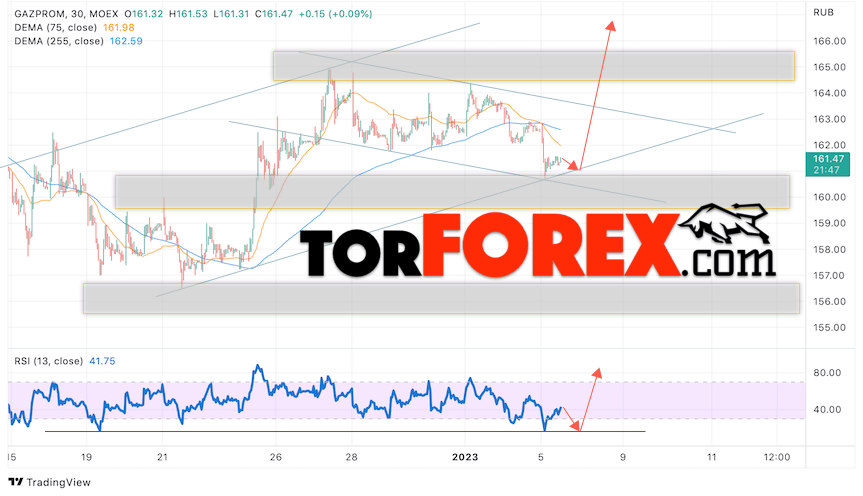This screenshot has width=863, height=496.
Task: Click the L161.31 low price value
Action: (x=232, y=14)
